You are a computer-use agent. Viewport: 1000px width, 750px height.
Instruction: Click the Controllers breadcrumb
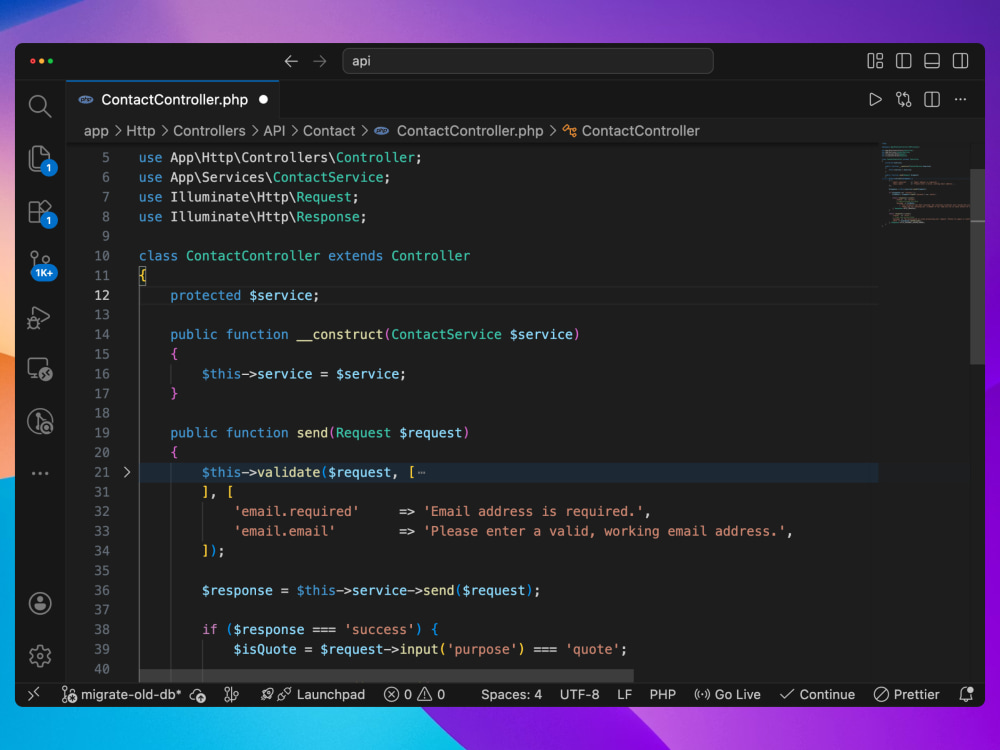pyautogui.click(x=209, y=131)
